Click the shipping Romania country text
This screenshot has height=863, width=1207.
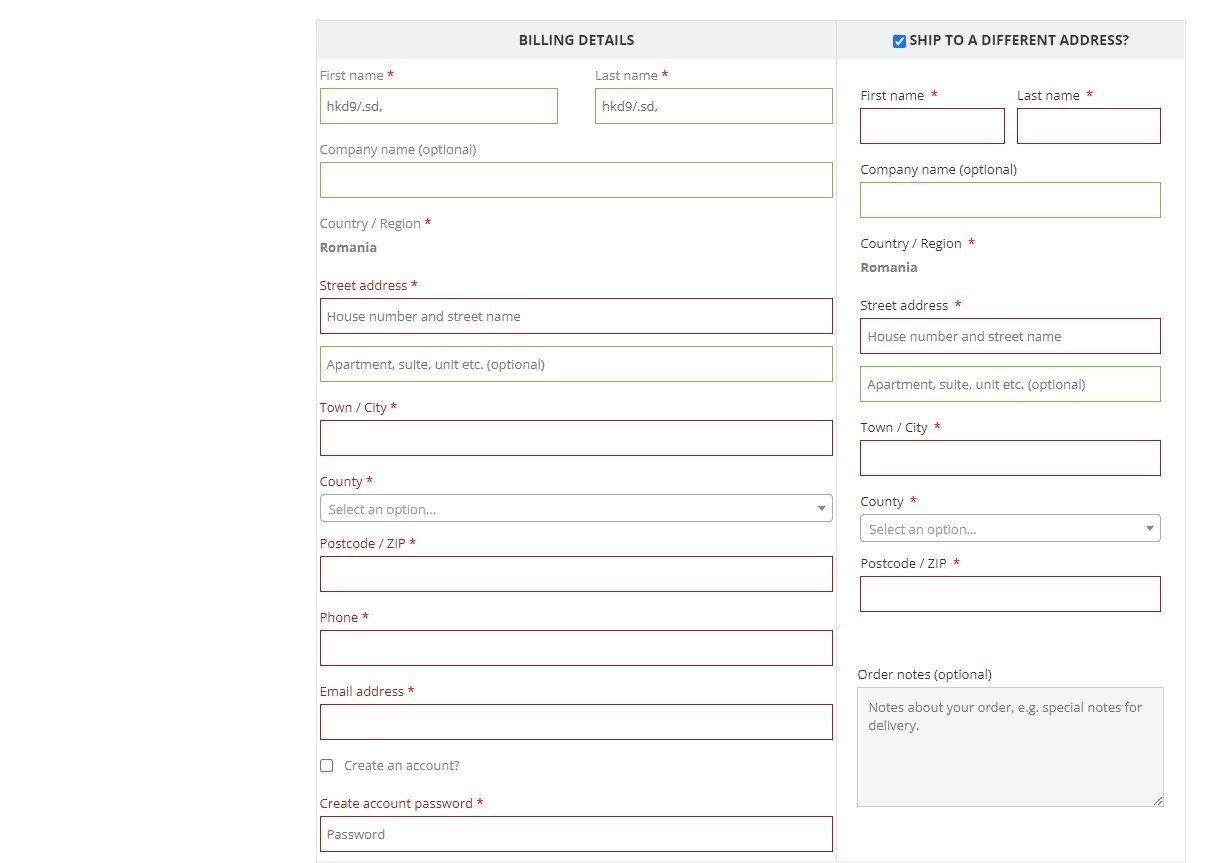pyautogui.click(x=889, y=267)
